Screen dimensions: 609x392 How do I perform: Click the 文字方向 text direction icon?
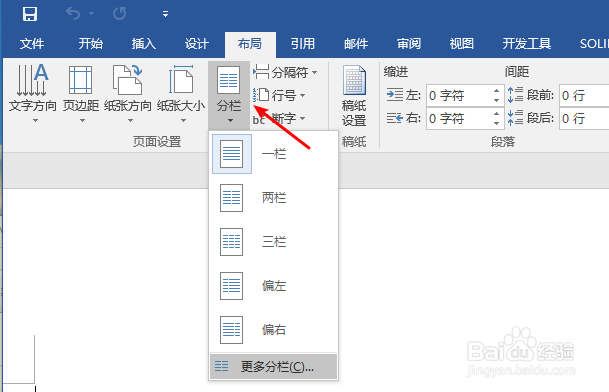click(x=33, y=80)
